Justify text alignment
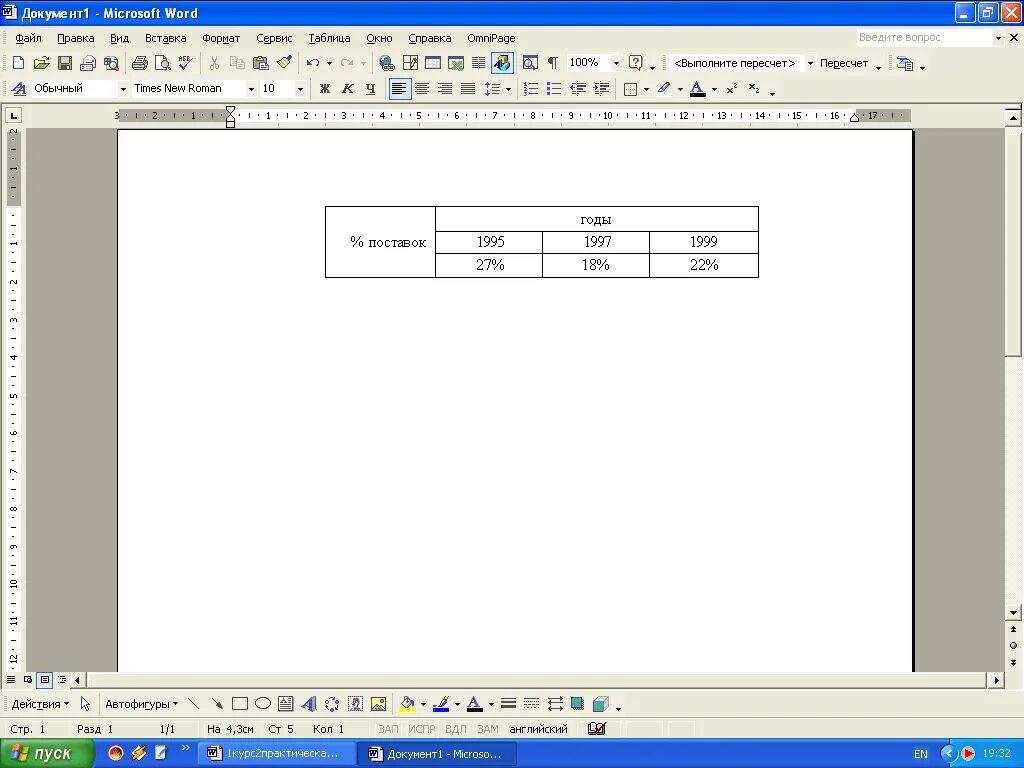The width and height of the screenshot is (1024, 768). (x=468, y=89)
